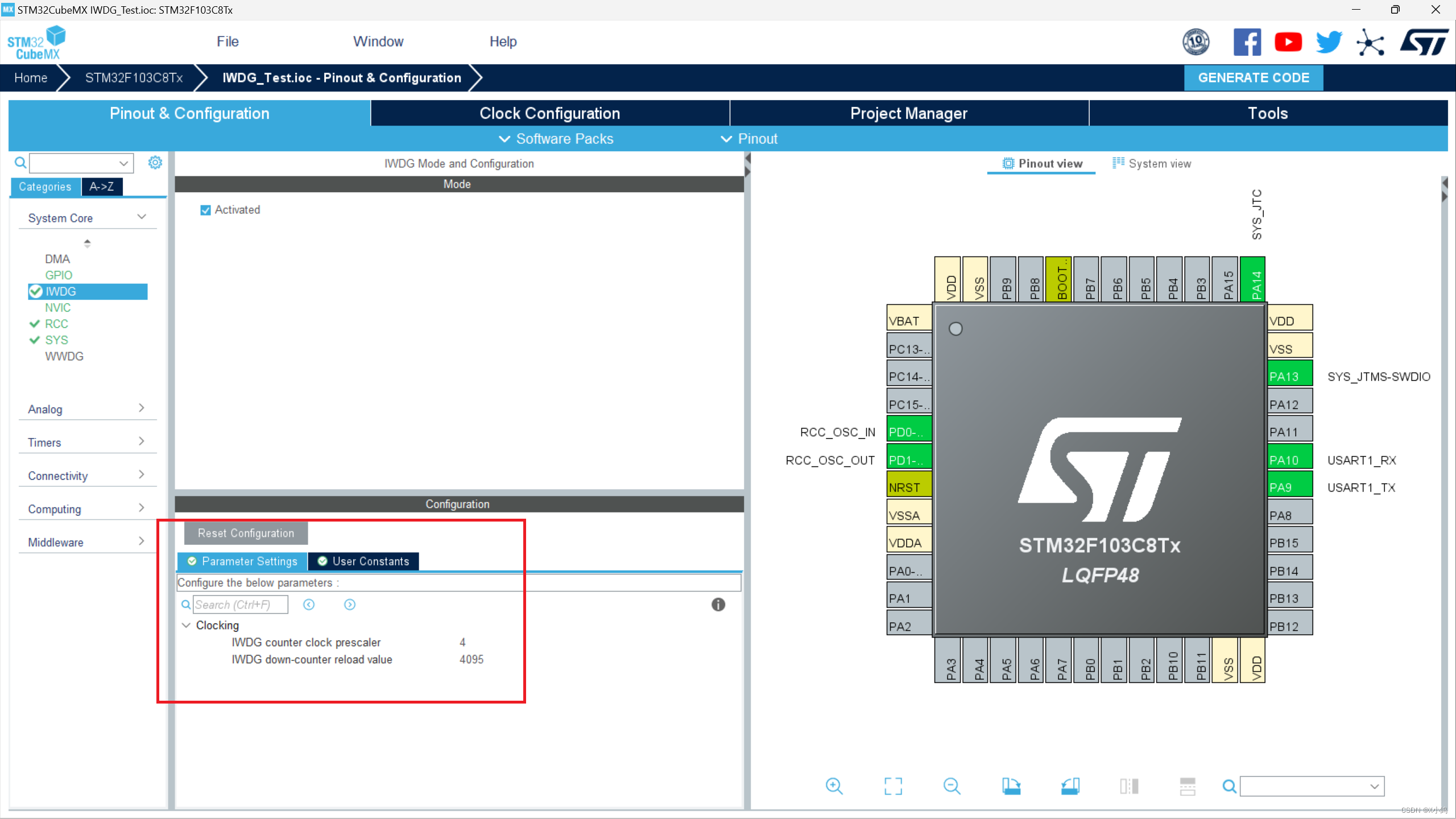Expand the Analog category
Viewport: 1456px width, 819px height.
click(x=86, y=408)
